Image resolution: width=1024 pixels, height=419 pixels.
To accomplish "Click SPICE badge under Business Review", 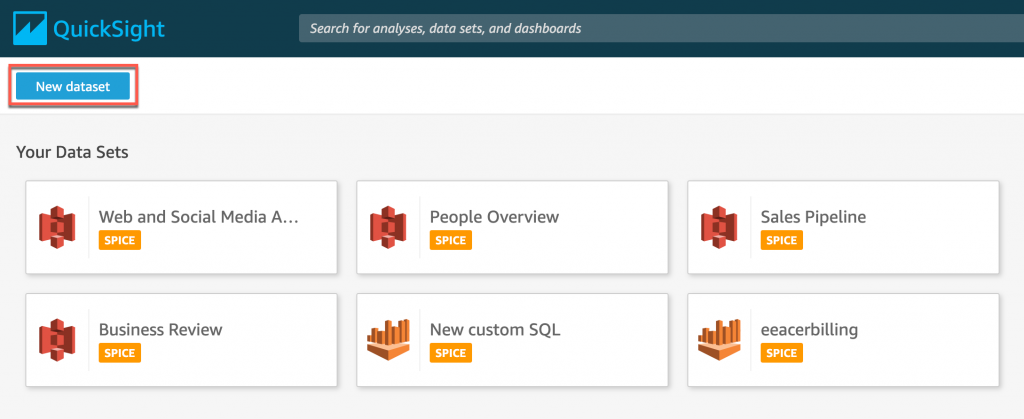I will [119, 353].
